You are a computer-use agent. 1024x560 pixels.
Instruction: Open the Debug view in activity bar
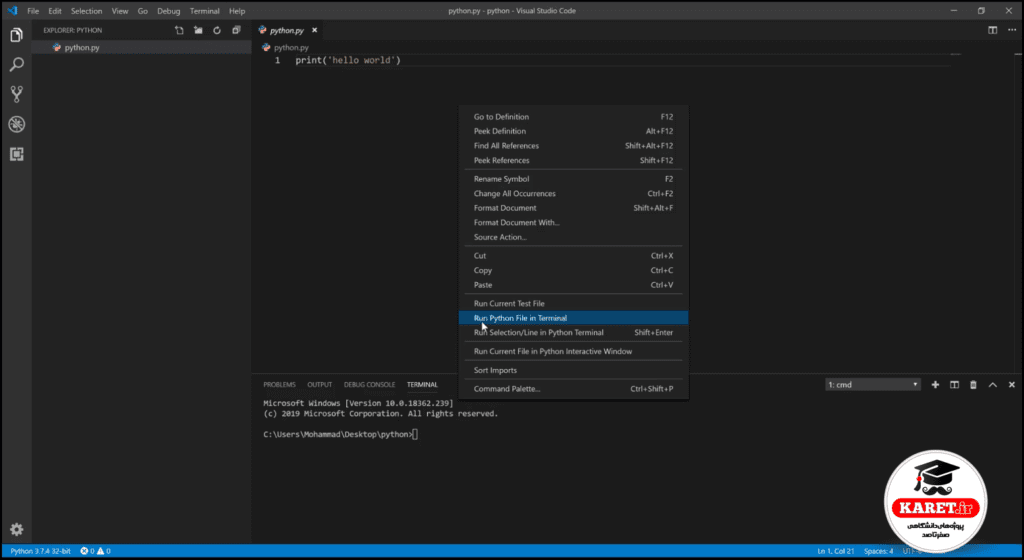tap(16, 124)
